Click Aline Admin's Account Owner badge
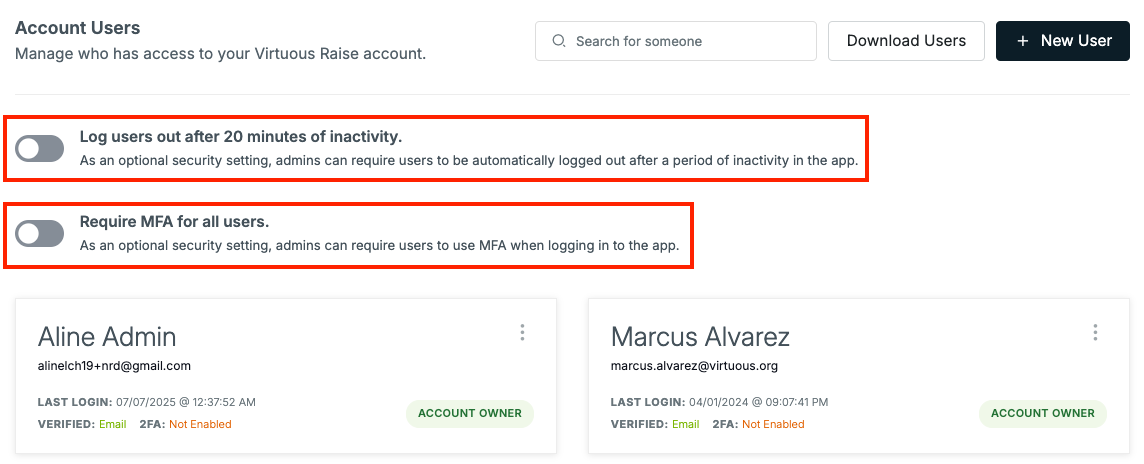The width and height of the screenshot is (1144, 464). (x=470, y=414)
